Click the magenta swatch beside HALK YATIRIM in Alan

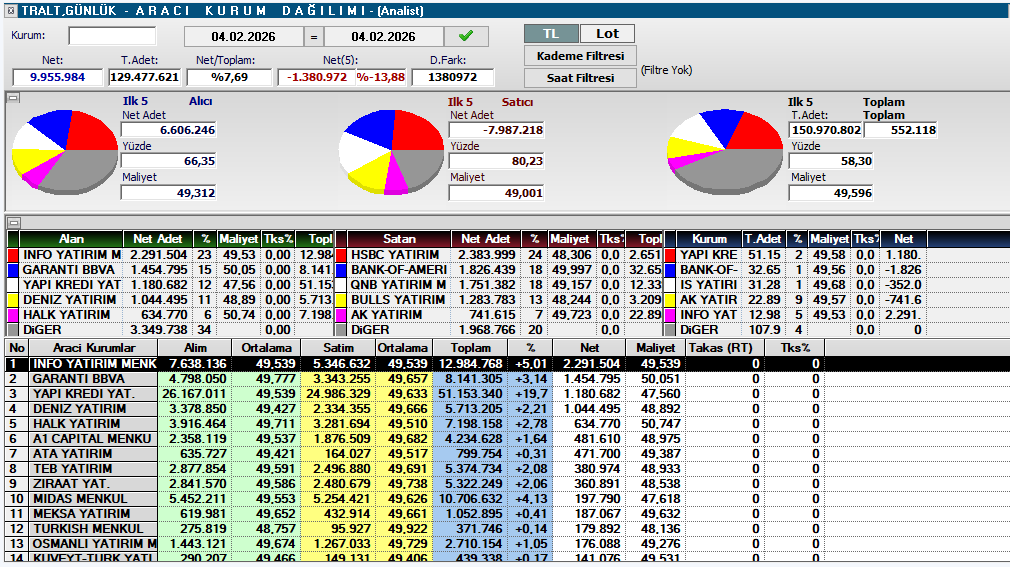[13, 315]
